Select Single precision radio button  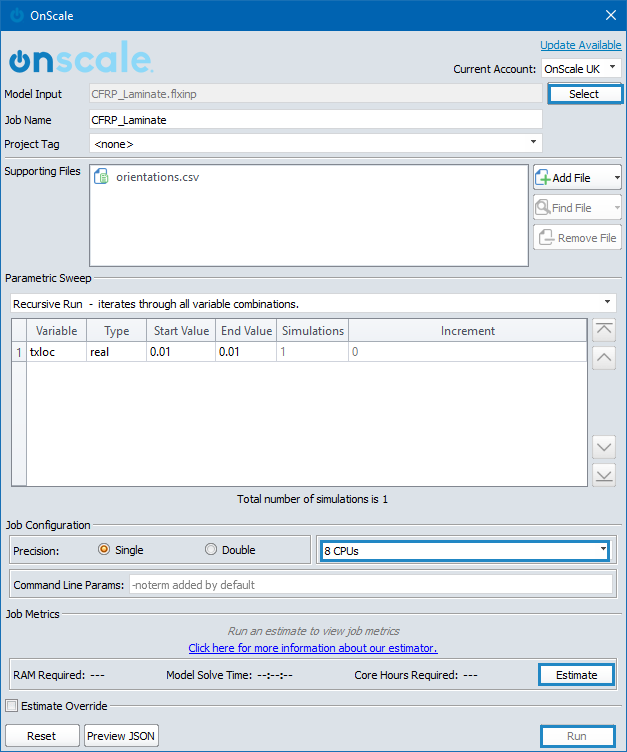[x=104, y=549]
